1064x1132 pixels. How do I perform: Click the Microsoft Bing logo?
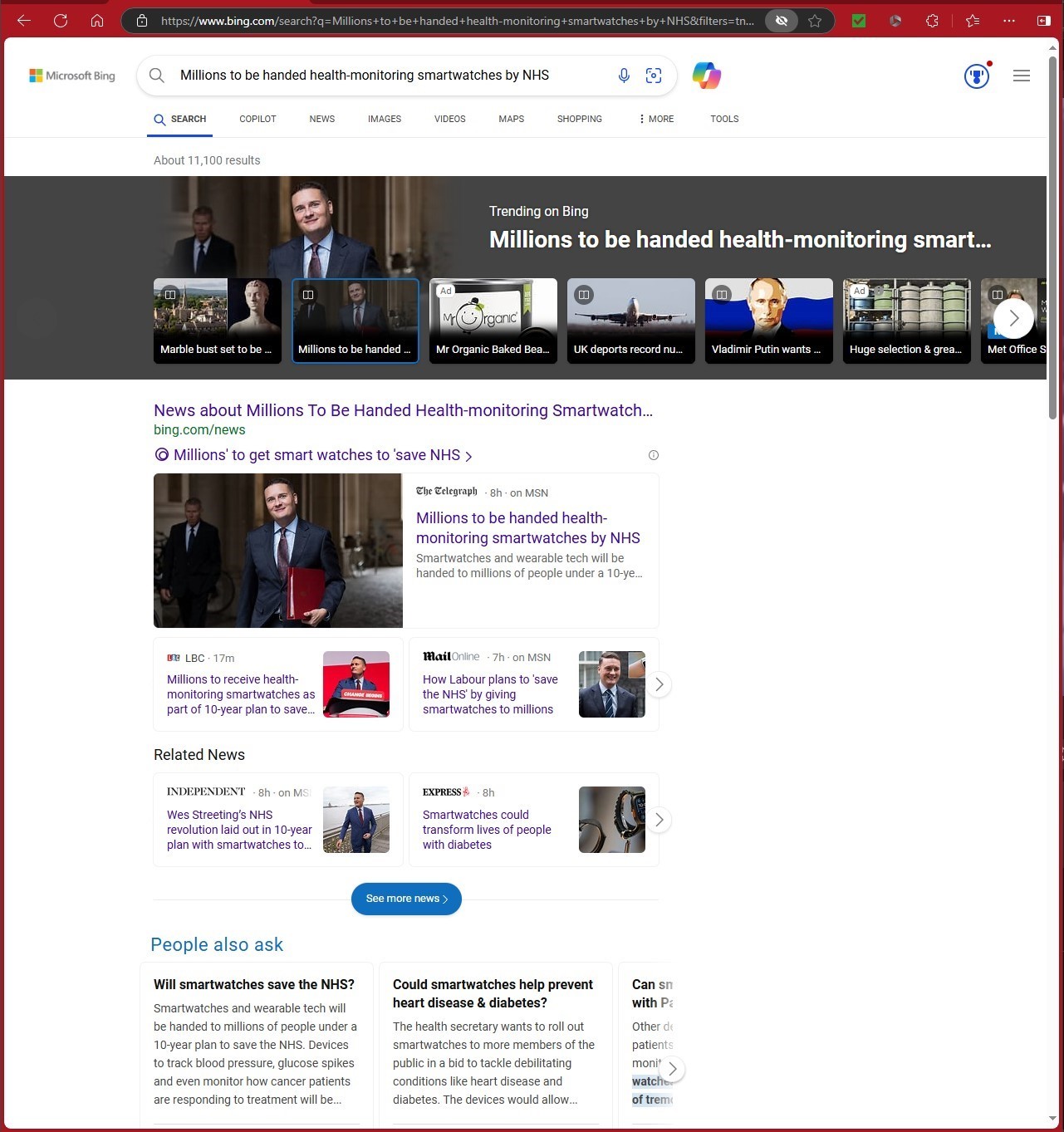click(x=72, y=76)
